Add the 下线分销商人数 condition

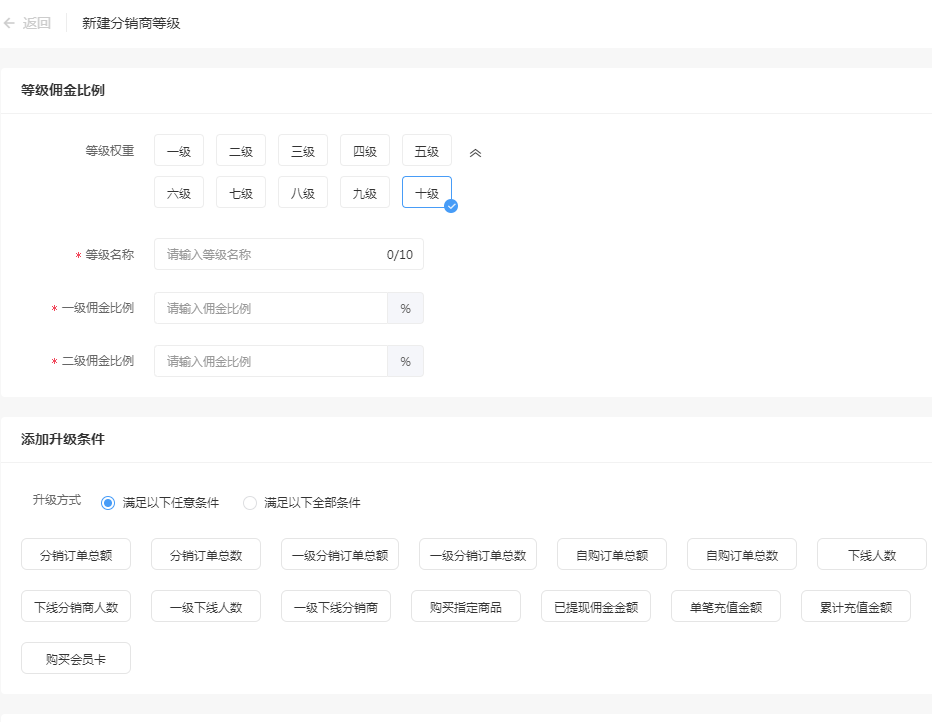[x=76, y=607]
